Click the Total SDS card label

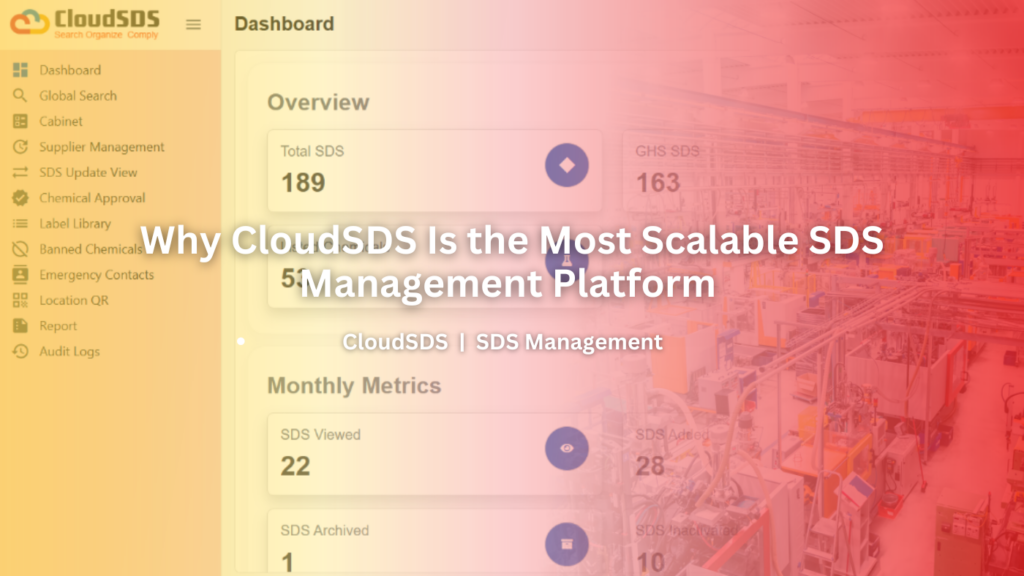click(x=312, y=151)
